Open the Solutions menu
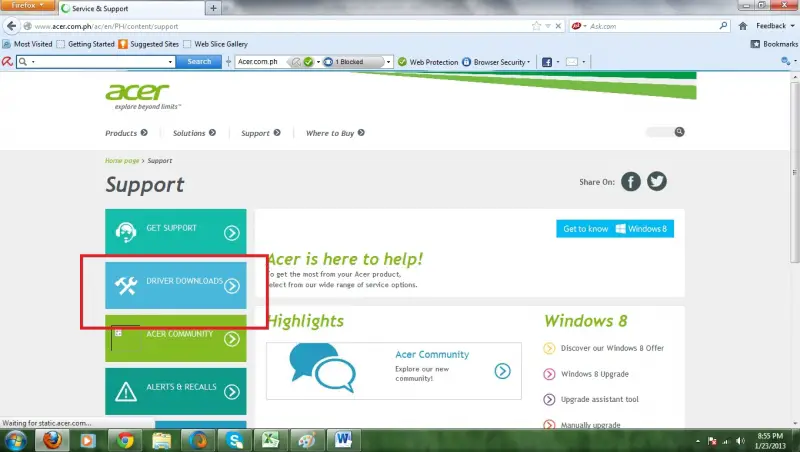The width and height of the screenshot is (800, 452). click(x=194, y=133)
